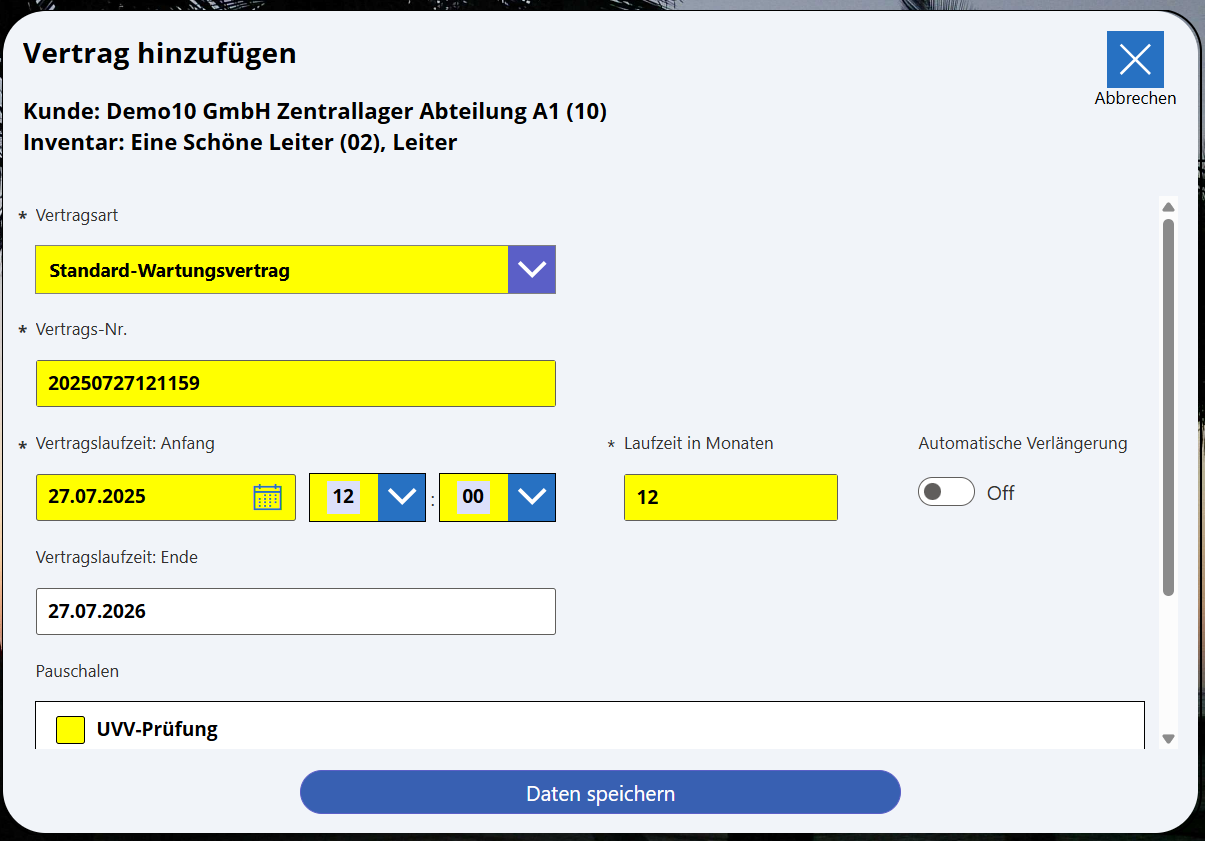Select the hour value 12

[344, 497]
